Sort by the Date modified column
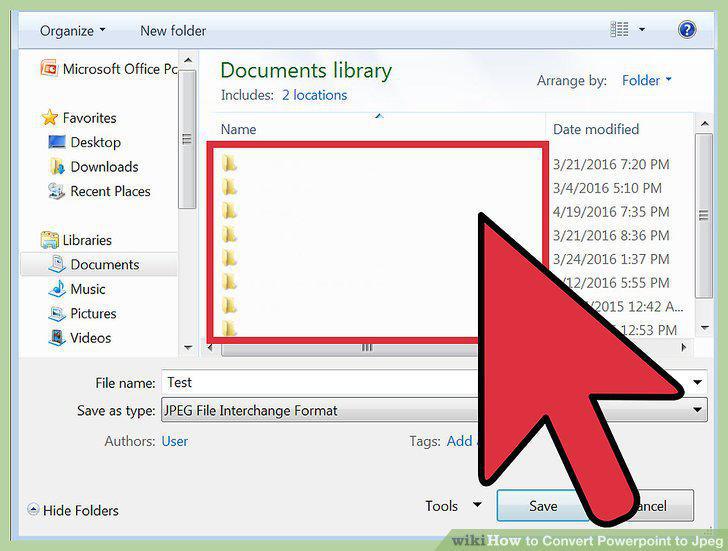The width and height of the screenshot is (728, 551). coord(596,129)
